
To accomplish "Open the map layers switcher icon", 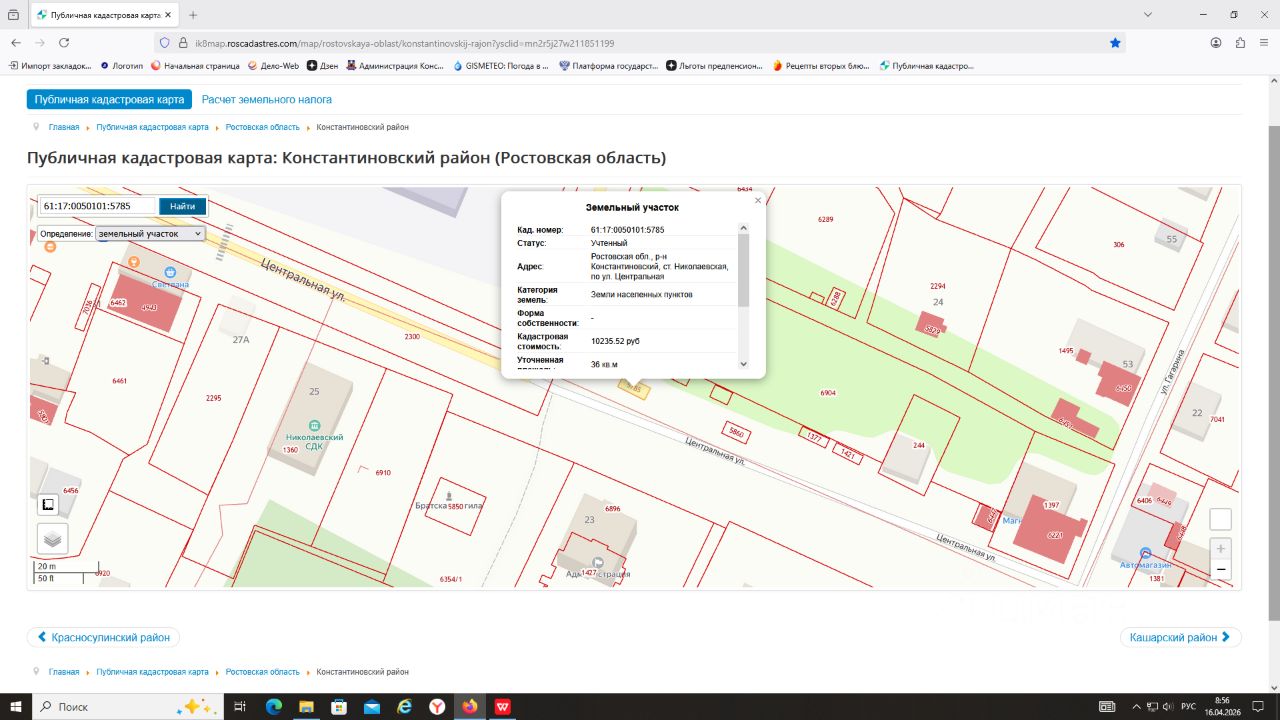I will point(53,539).
